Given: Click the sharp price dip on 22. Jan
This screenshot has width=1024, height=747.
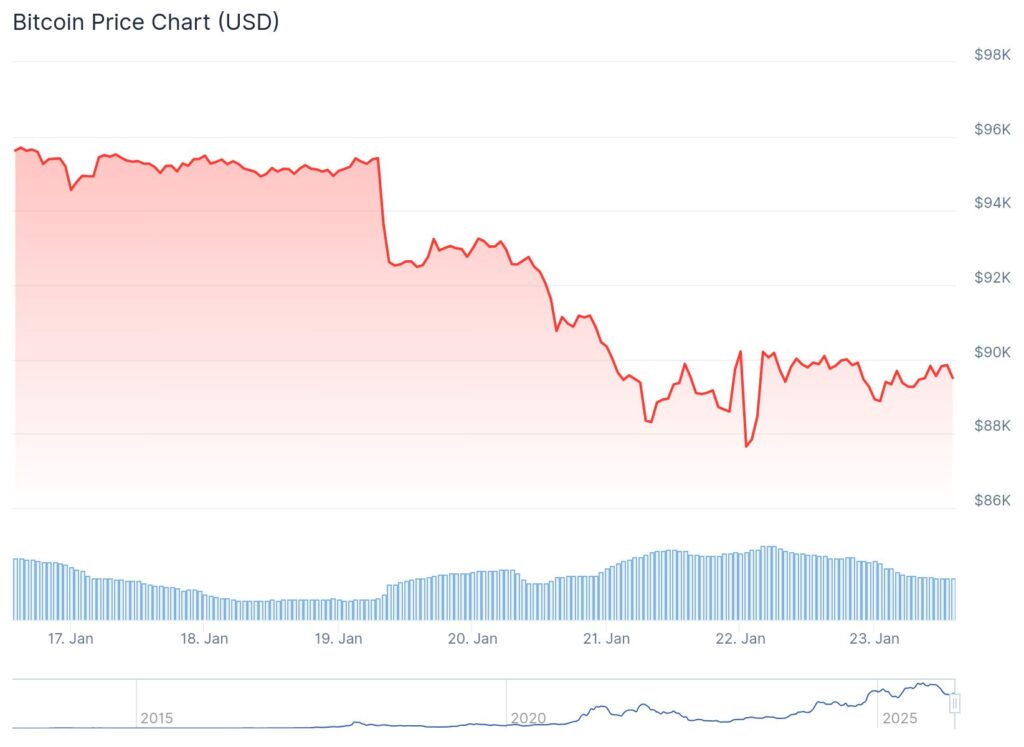Looking at the screenshot, I should 746,446.
